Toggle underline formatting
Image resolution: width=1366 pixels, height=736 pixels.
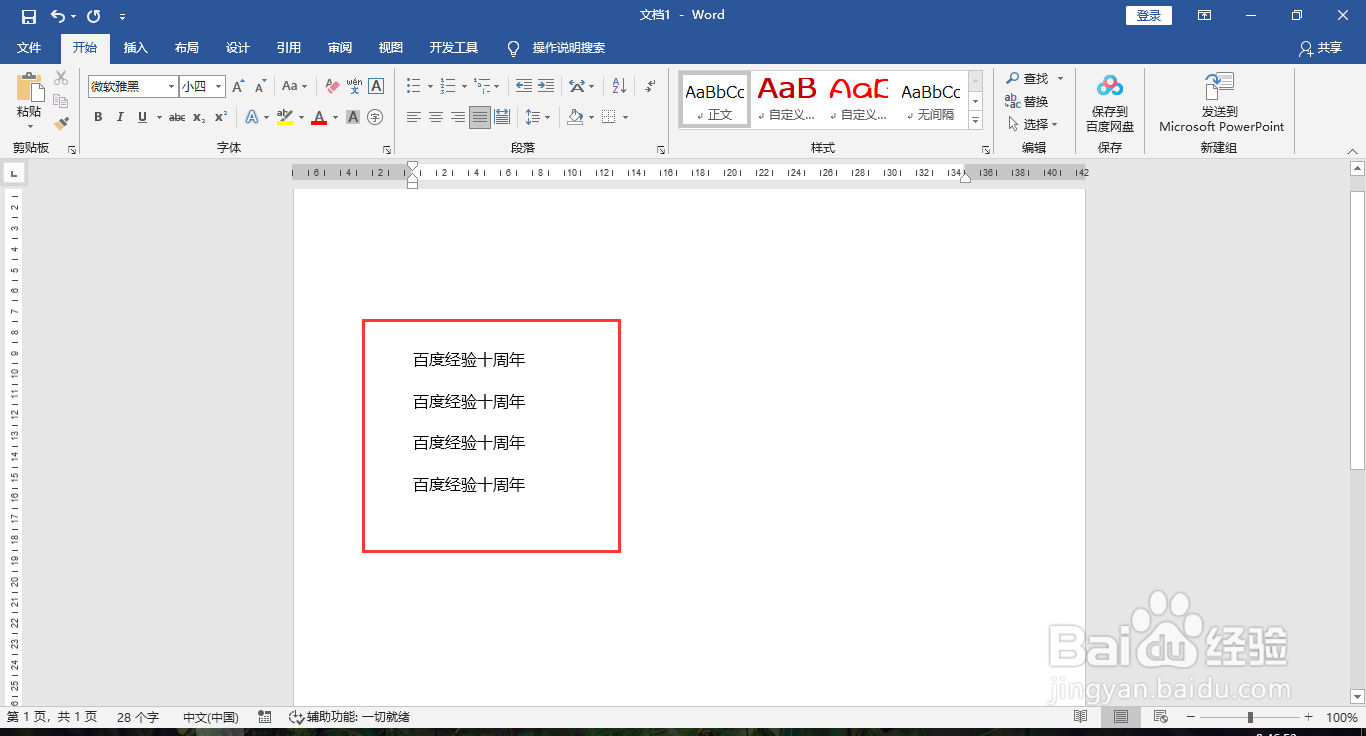[142, 117]
